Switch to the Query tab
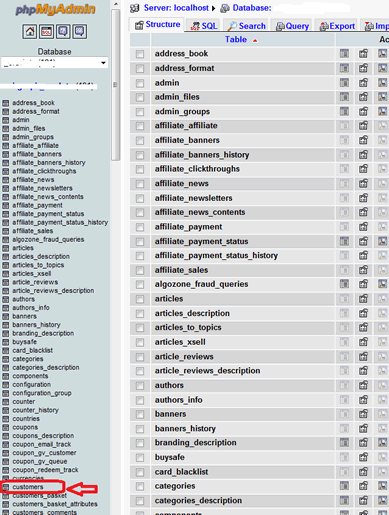Screen dimensions: 389x515 pyautogui.click(x=292, y=26)
